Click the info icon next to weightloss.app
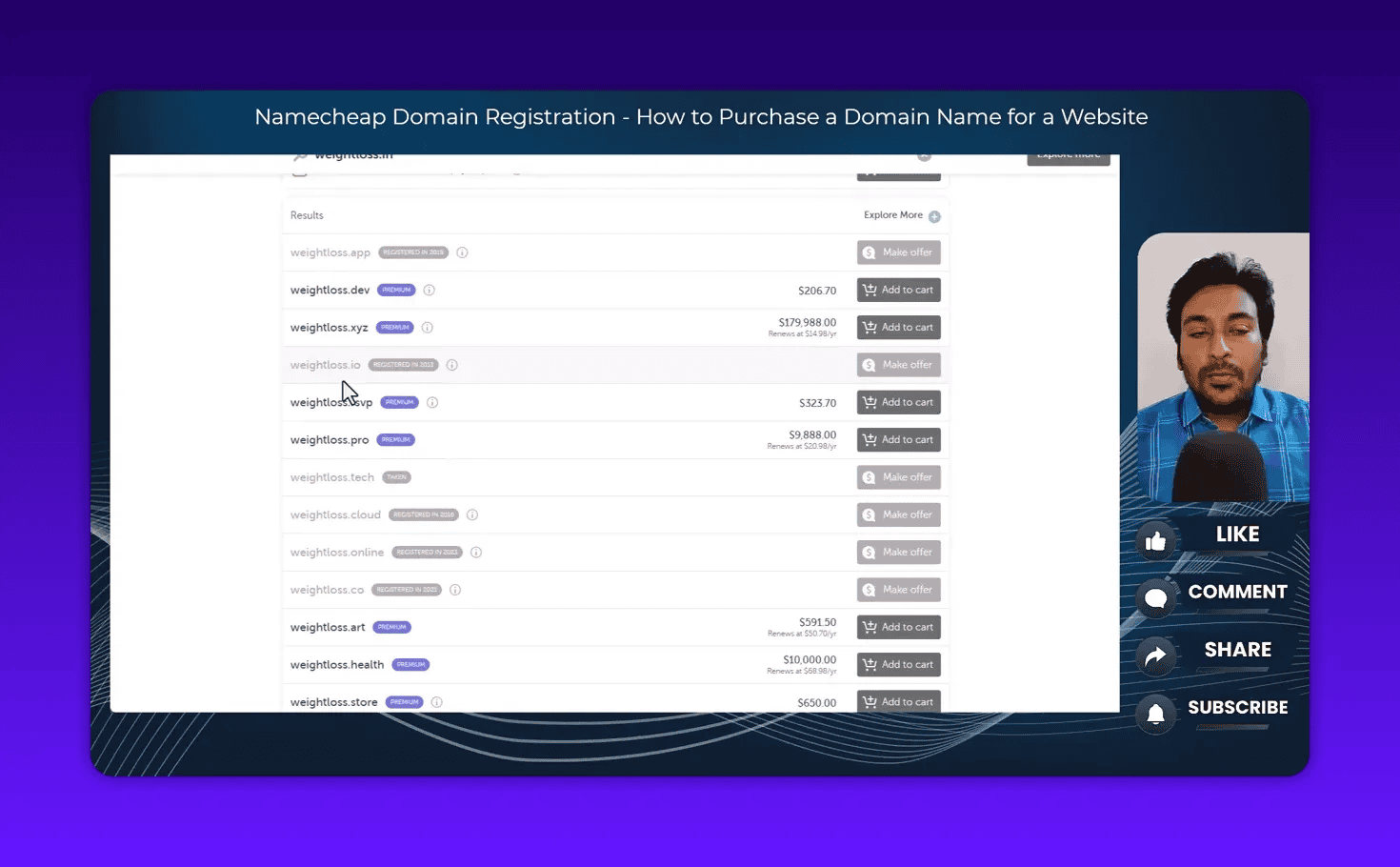The width and height of the screenshot is (1400, 867). coord(462,252)
